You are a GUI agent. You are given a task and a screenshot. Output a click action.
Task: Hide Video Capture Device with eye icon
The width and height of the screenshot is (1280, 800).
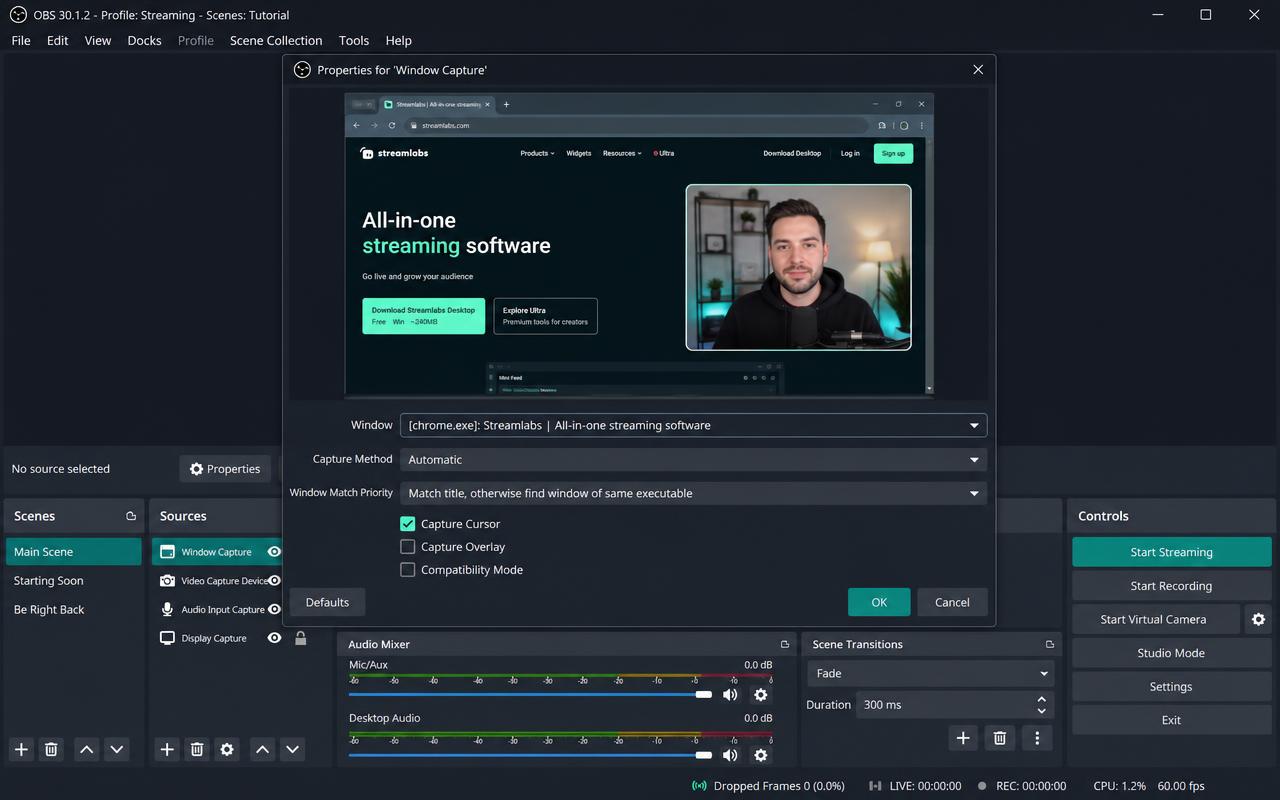[274, 581]
